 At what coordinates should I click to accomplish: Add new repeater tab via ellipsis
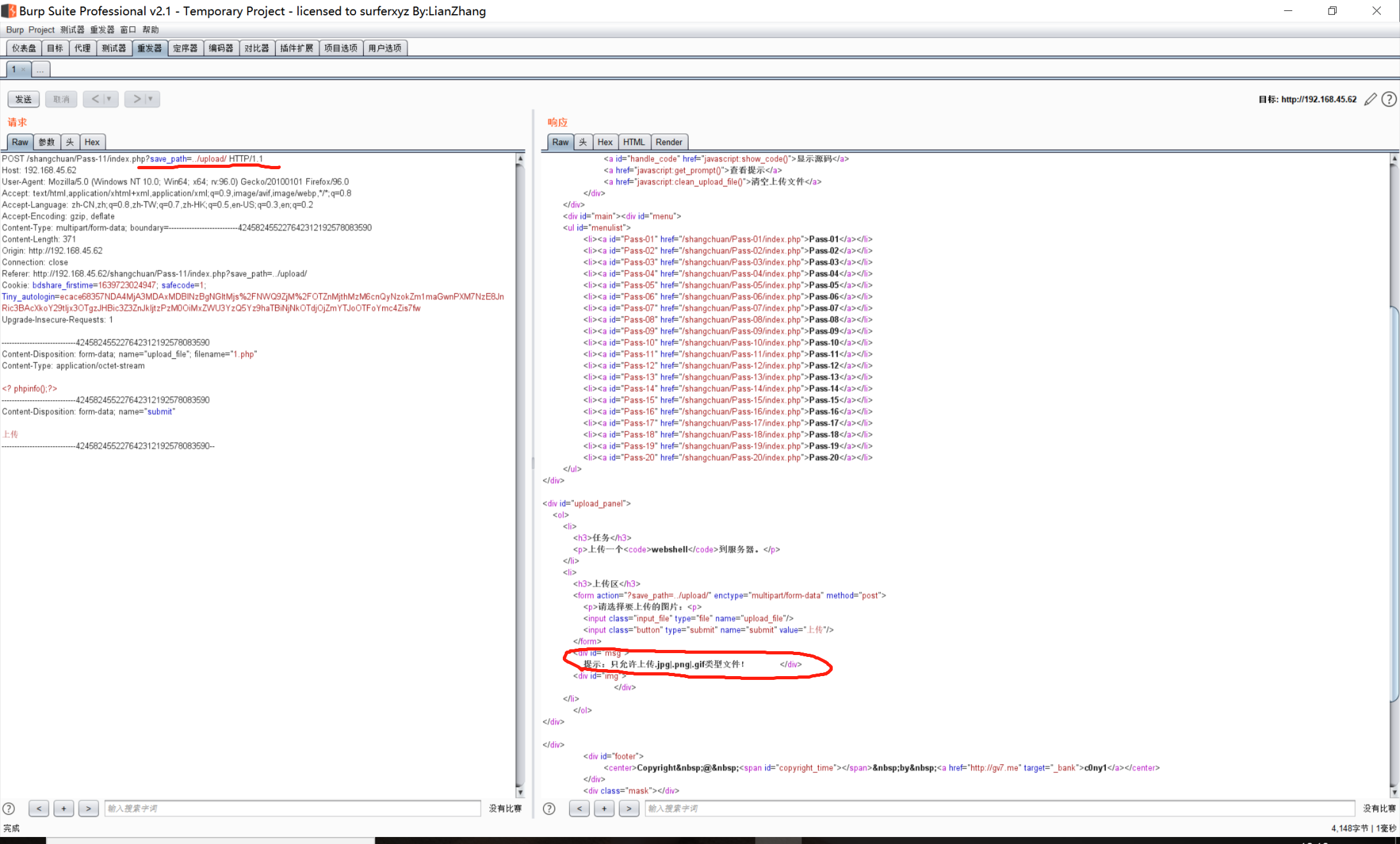(40, 70)
